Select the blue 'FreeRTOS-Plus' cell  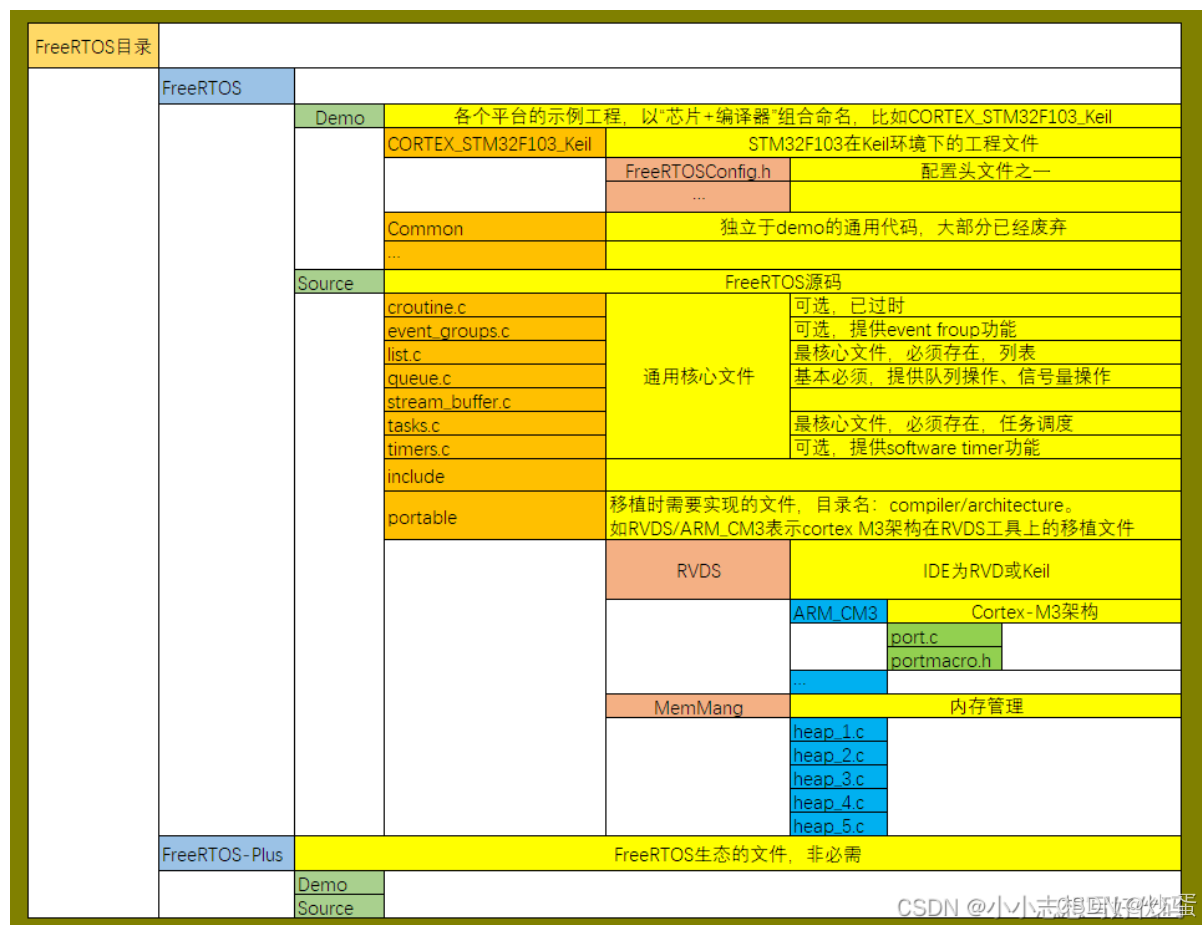(226, 854)
